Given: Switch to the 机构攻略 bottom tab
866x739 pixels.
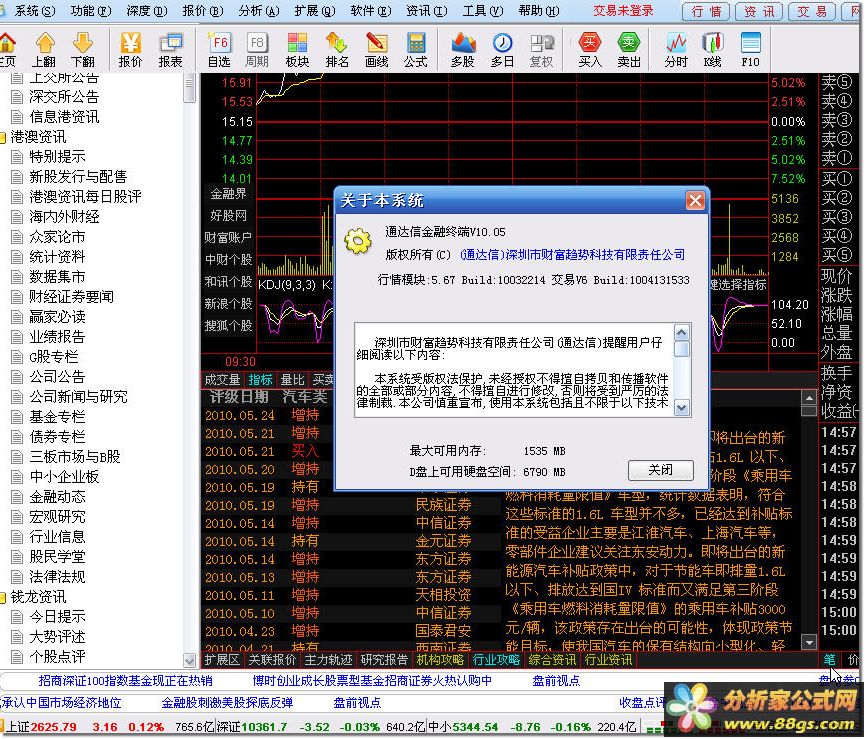Looking at the screenshot, I should pos(440,660).
